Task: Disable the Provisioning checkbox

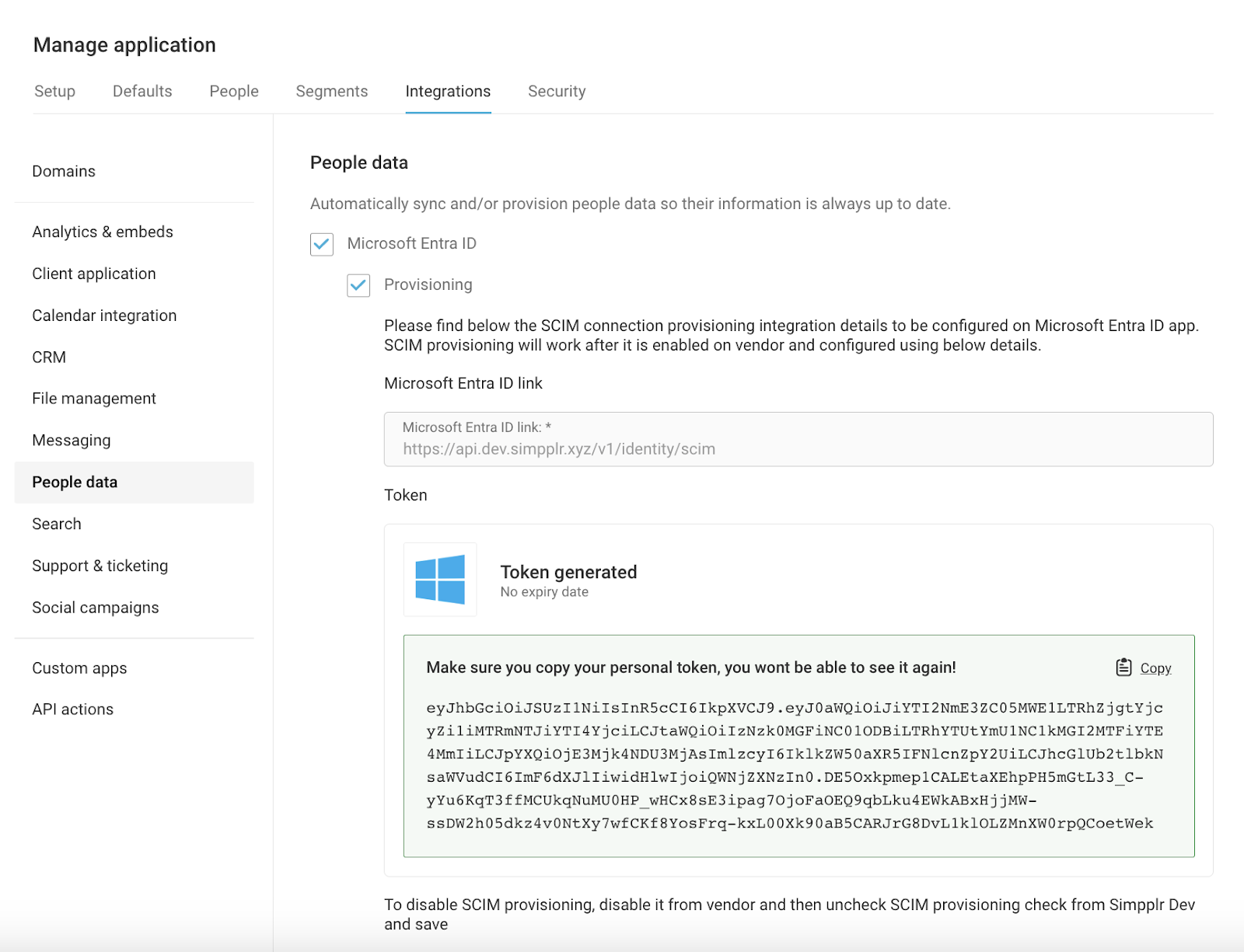Action: pos(358,286)
